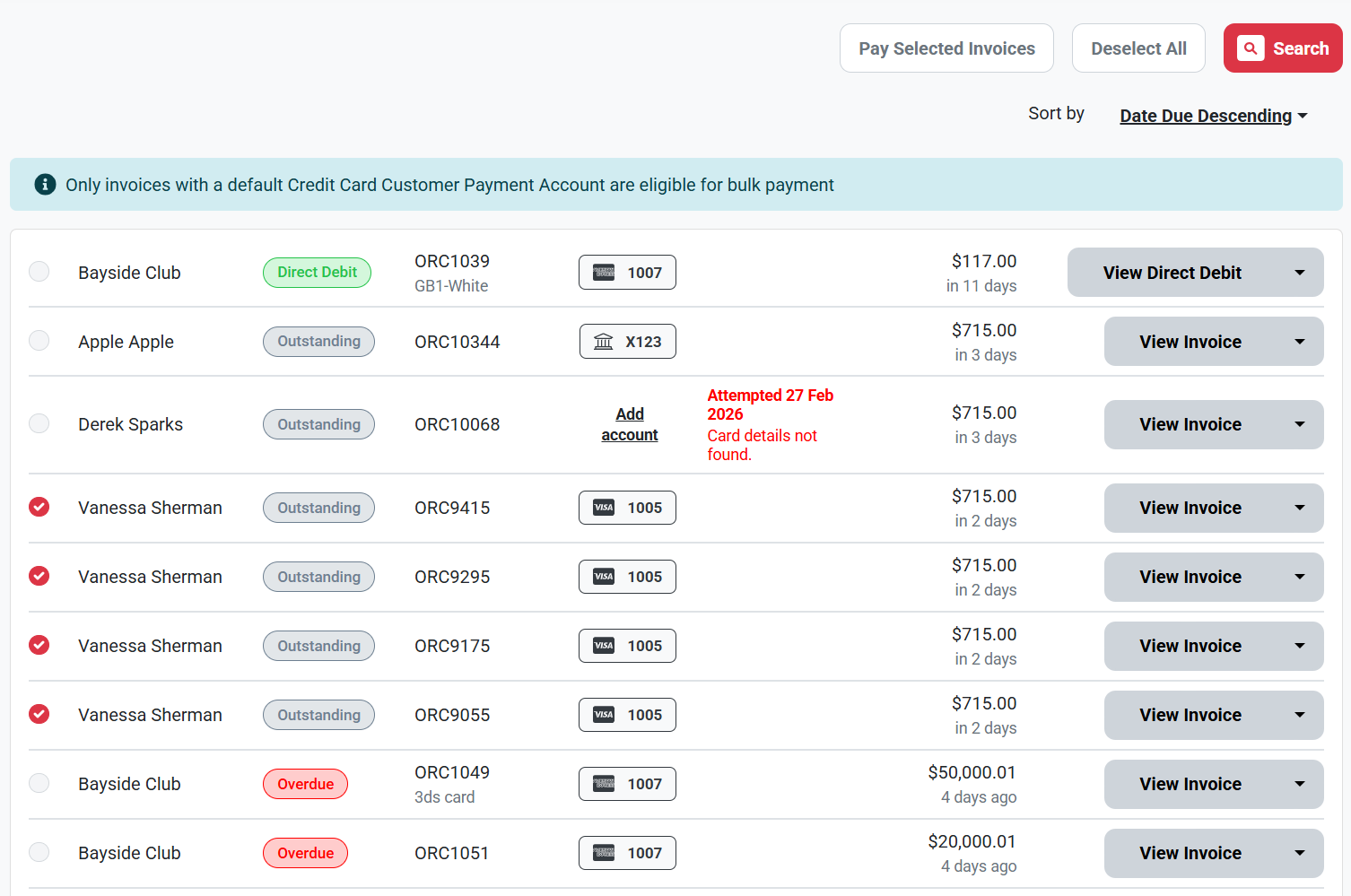Image resolution: width=1351 pixels, height=896 pixels.
Task: Deselect Vanessa Sherman invoice ORC9415
Action: coord(39,507)
